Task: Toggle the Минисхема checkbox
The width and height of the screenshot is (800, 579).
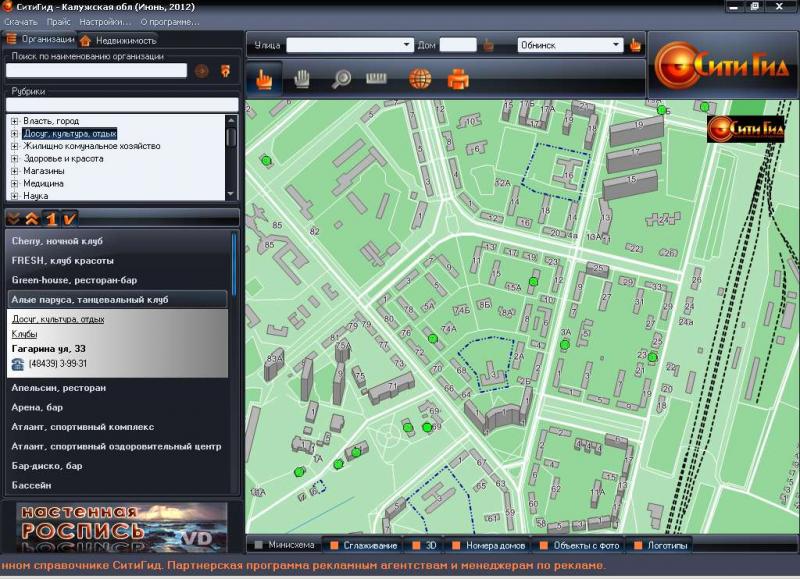Action: pos(259,545)
